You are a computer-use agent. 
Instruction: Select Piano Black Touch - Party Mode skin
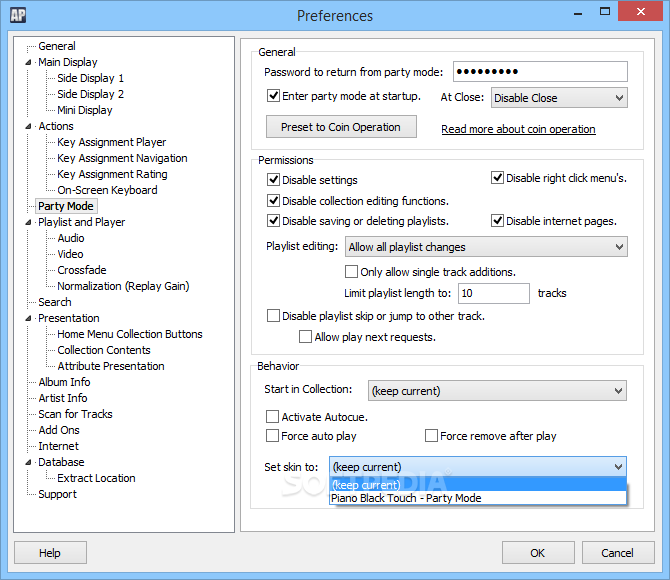tap(478, 498)
